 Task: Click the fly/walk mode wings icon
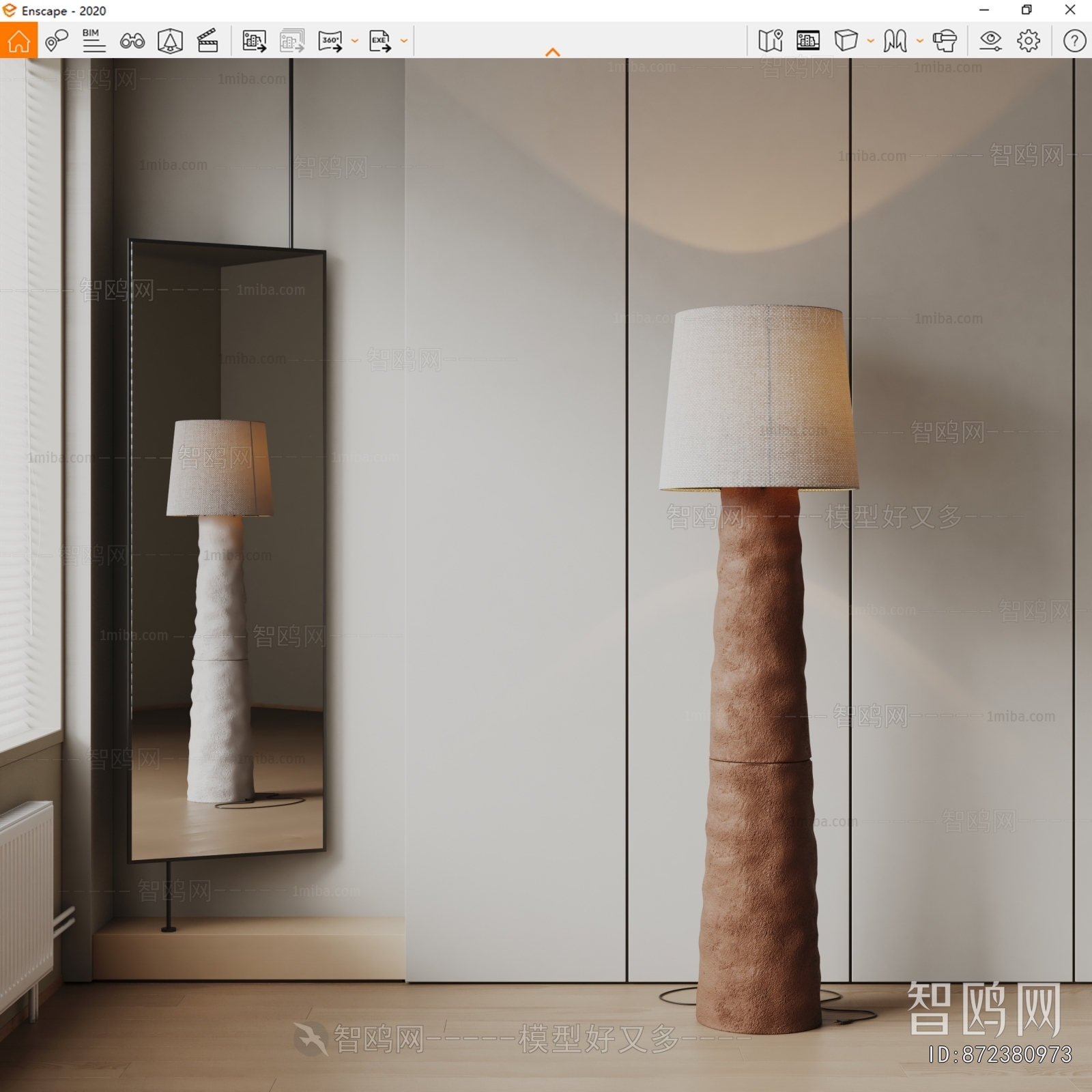[x=895, y=41]
